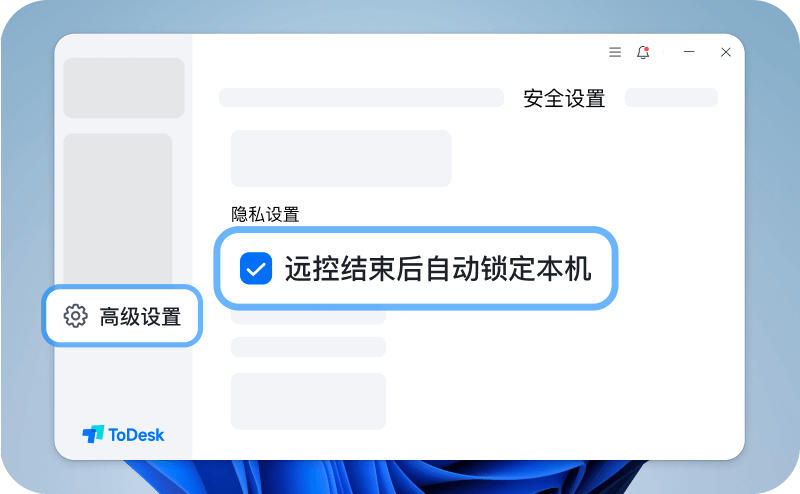Viewport: 800px width, 494px height.
Task: Click the top gray sidebar placeholder block
Action: point(124,88)
